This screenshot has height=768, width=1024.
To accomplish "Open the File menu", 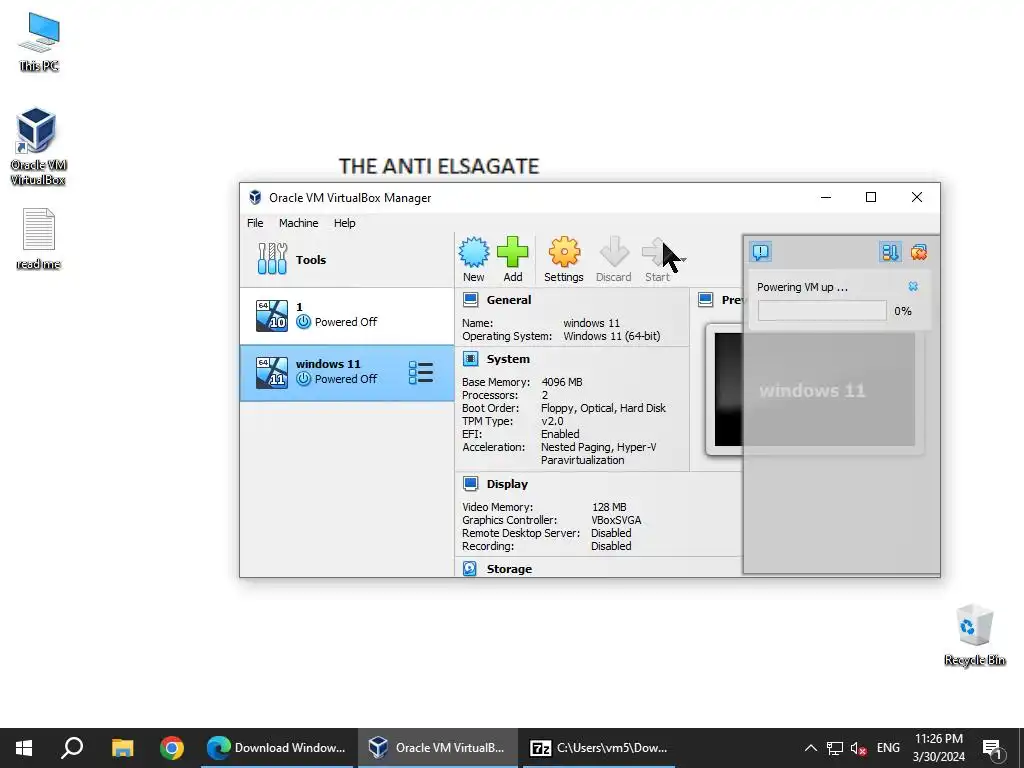I will pyautogui.click(x=255, y=223).
